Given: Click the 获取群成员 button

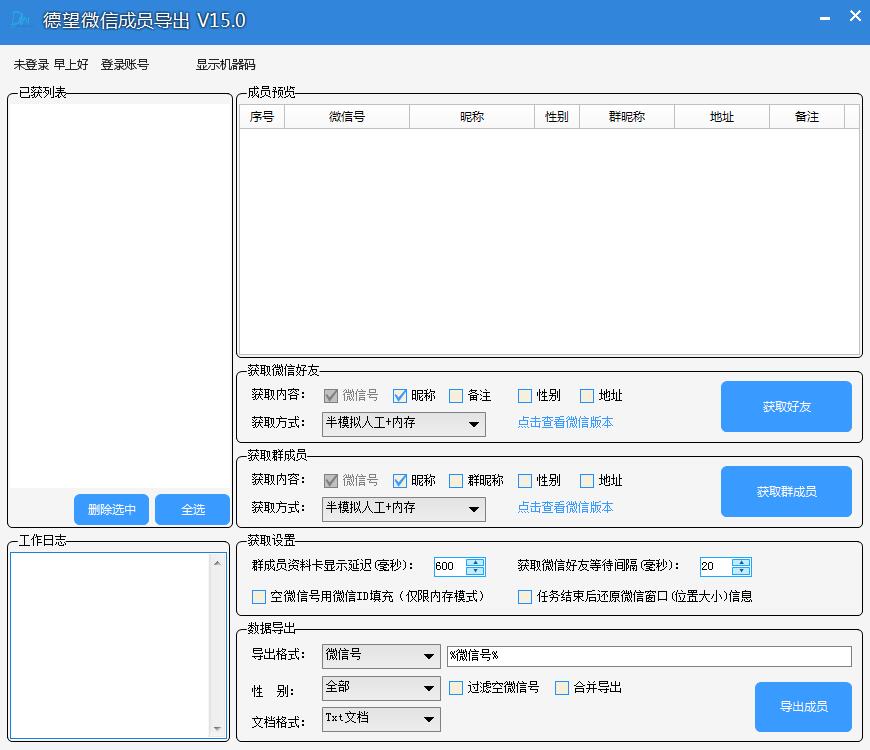Looking at the screenshot, I should point(786,491).
